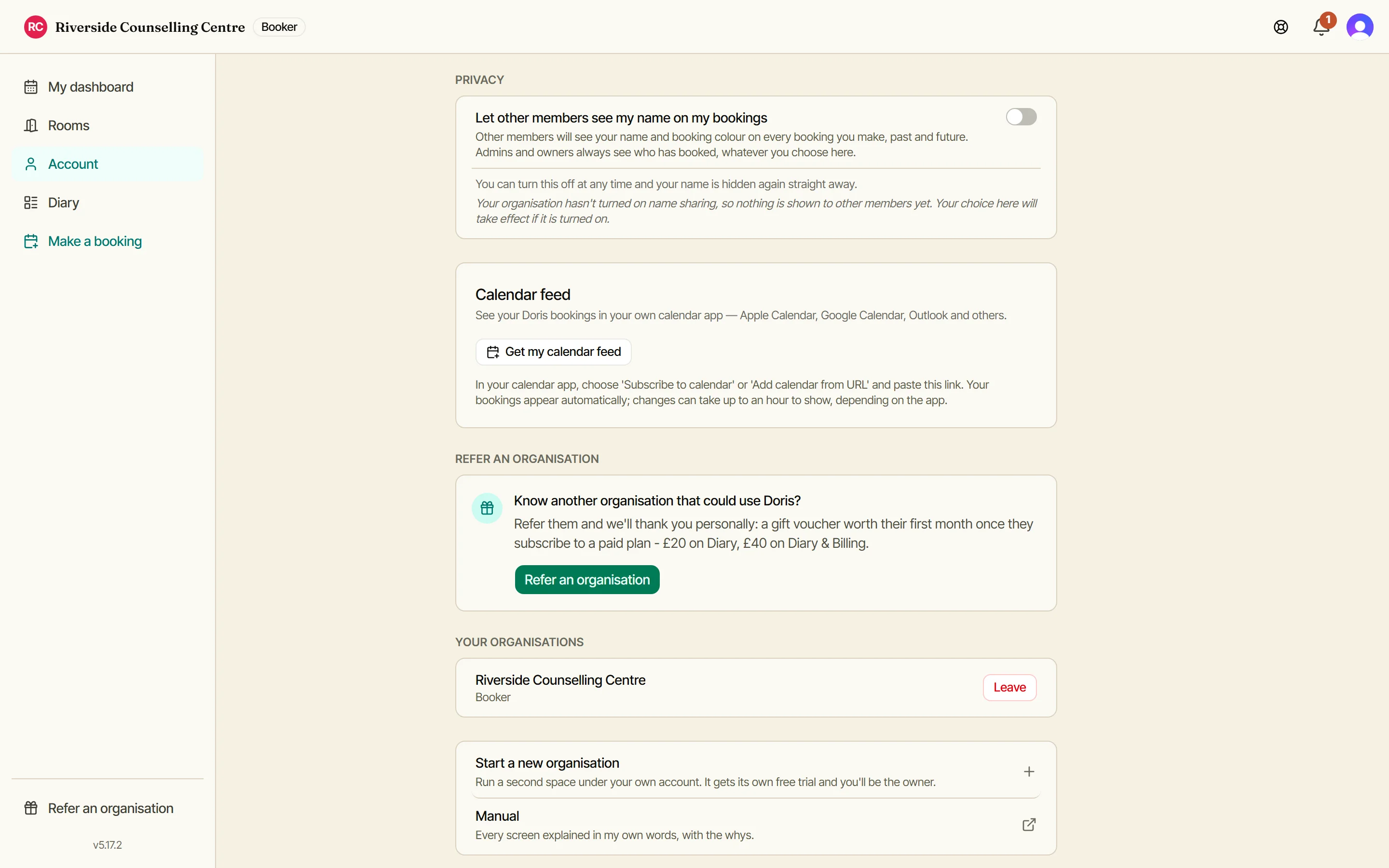Click the gift icon beside the sidebar Refer an organisation

click(x=31, y=808)
